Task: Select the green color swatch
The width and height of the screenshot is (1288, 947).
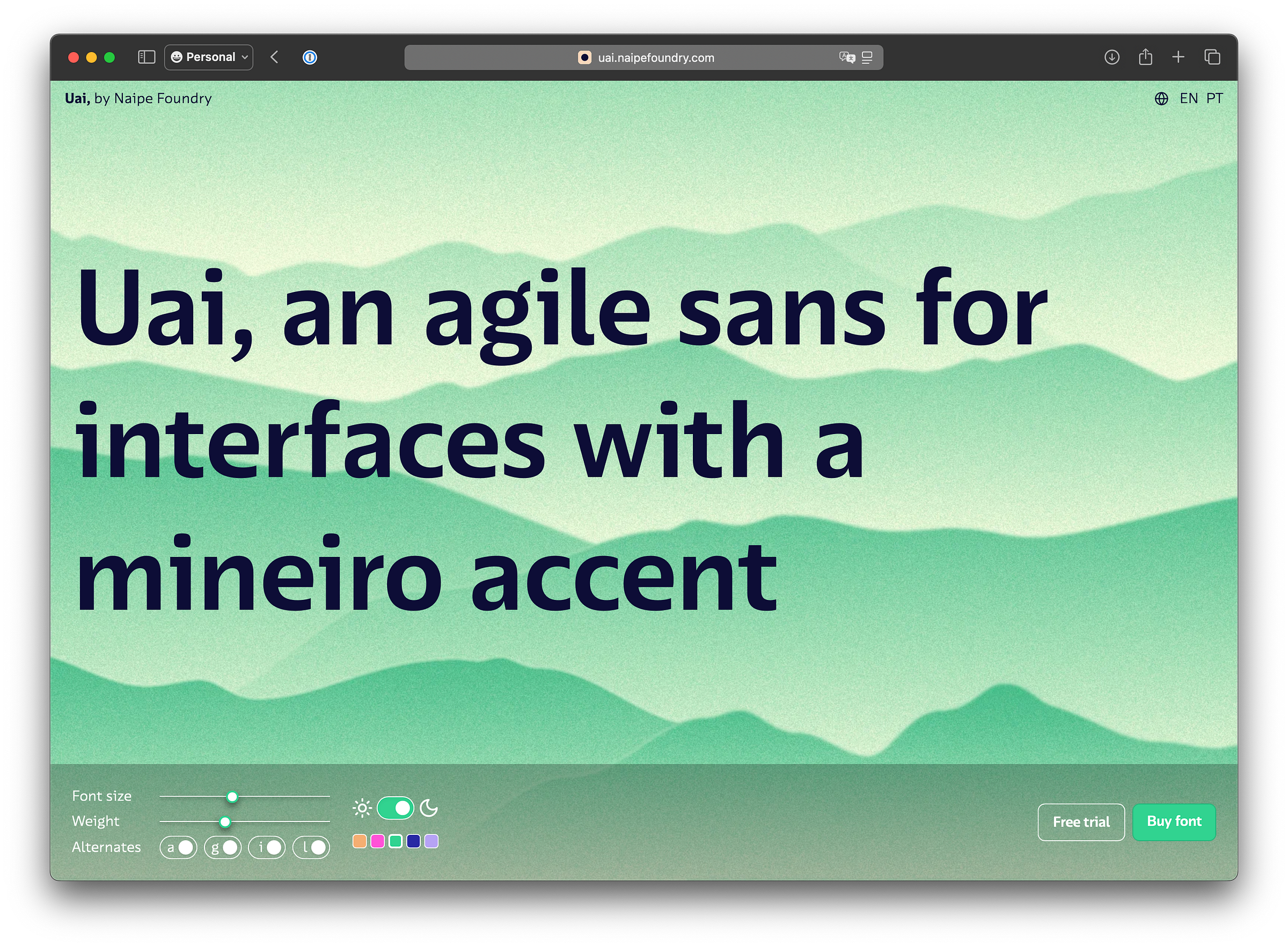Action: tap(395, 841)
